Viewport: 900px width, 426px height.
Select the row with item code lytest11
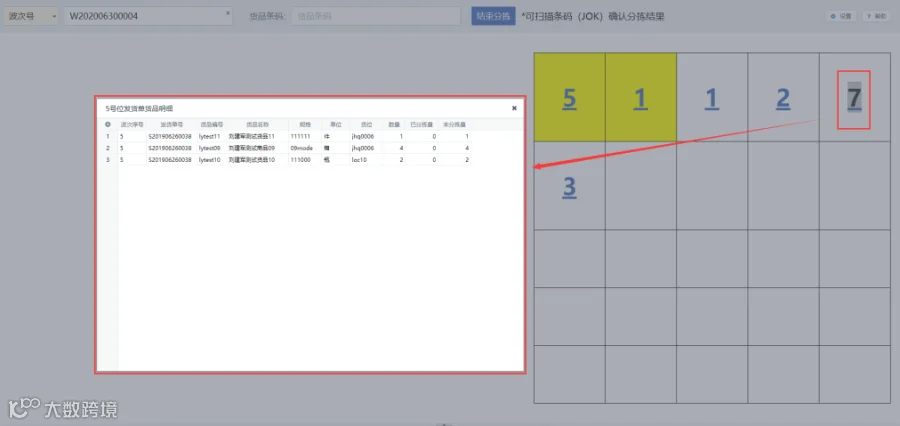coord(284,136)
